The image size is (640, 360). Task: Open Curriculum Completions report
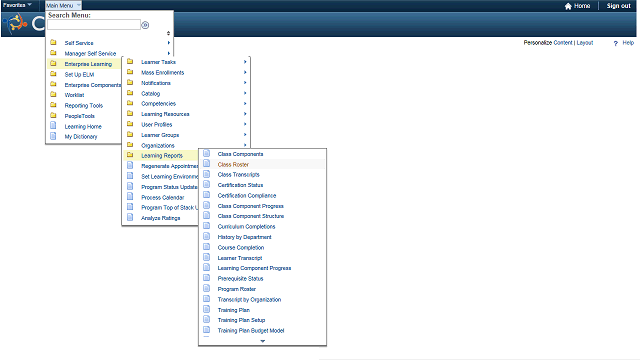[246, 227]
